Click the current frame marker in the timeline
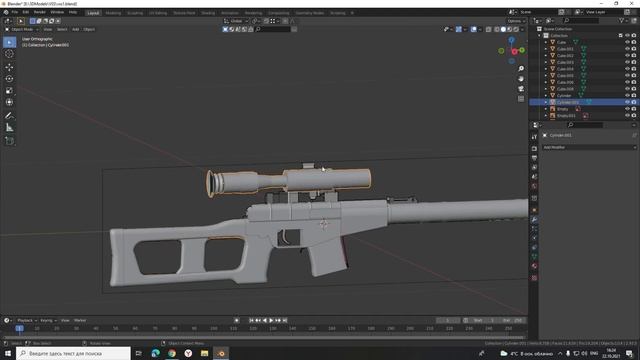 19,328
